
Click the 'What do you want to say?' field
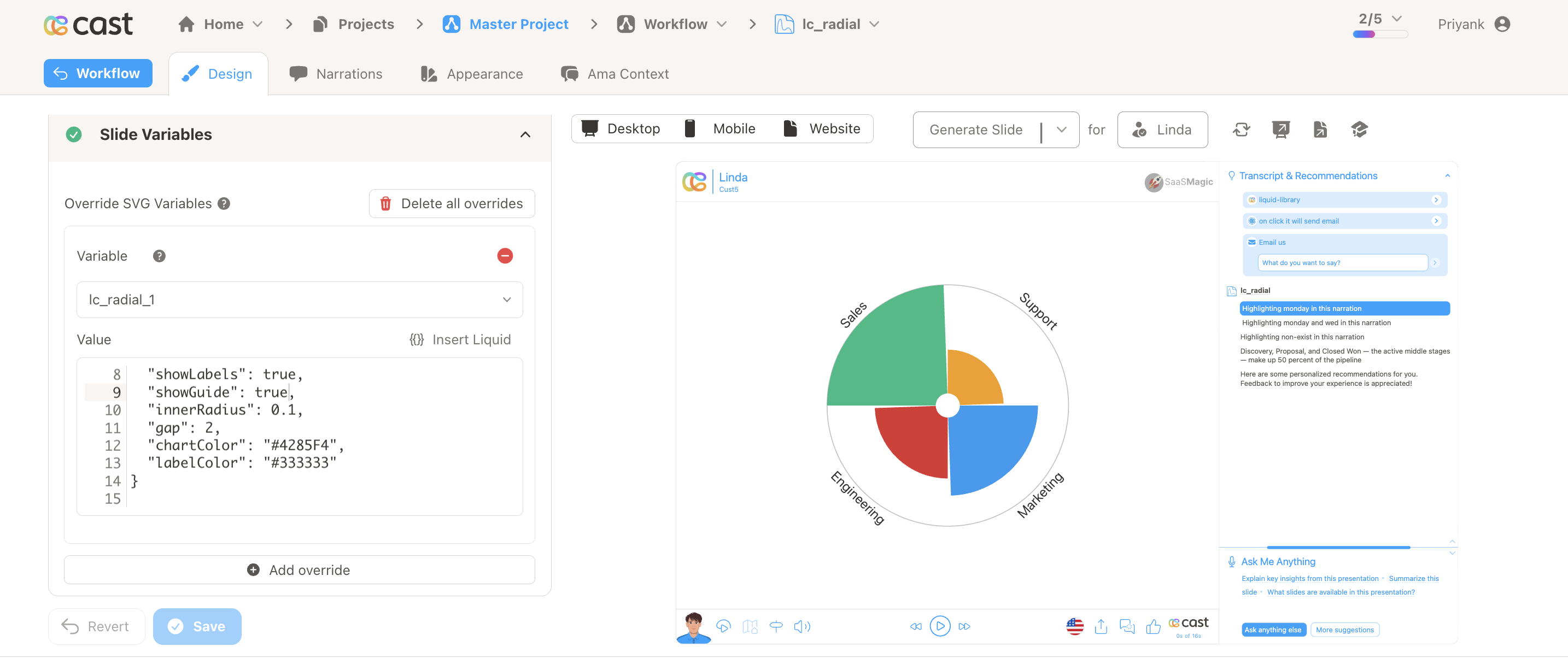tap(1342, 263)
